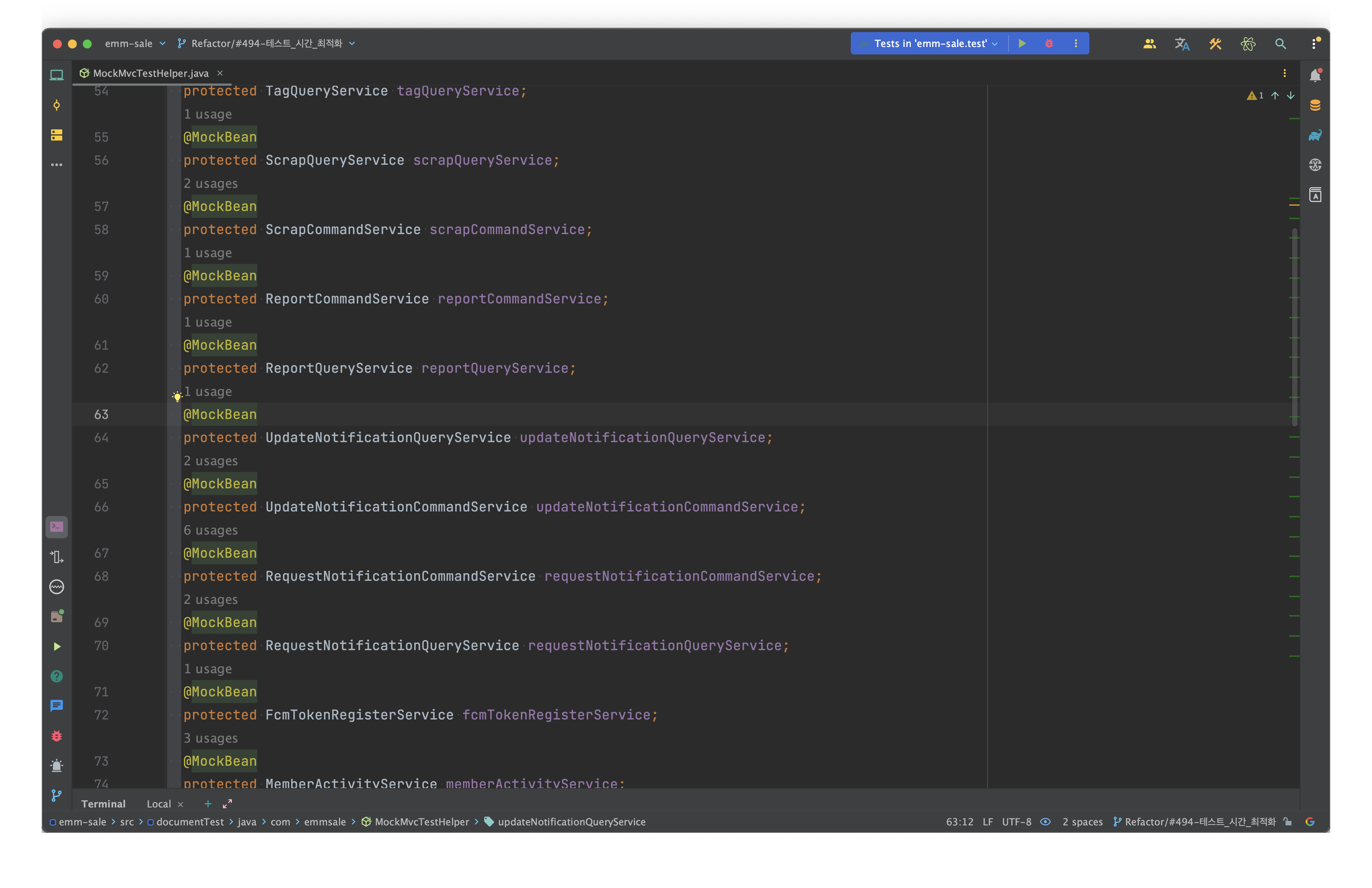Switch to the Local terminal tab
The height and width of the screenshot is (888, 1372).
(158, 804)
